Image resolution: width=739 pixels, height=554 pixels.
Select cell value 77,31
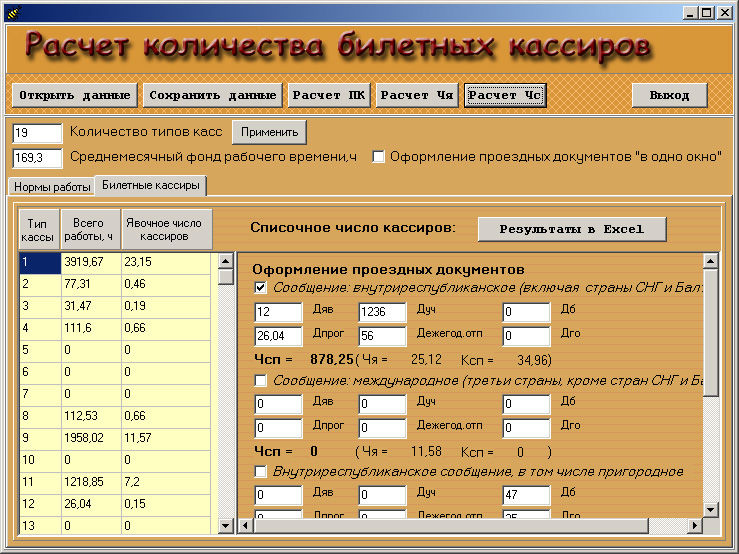point(91,285)
